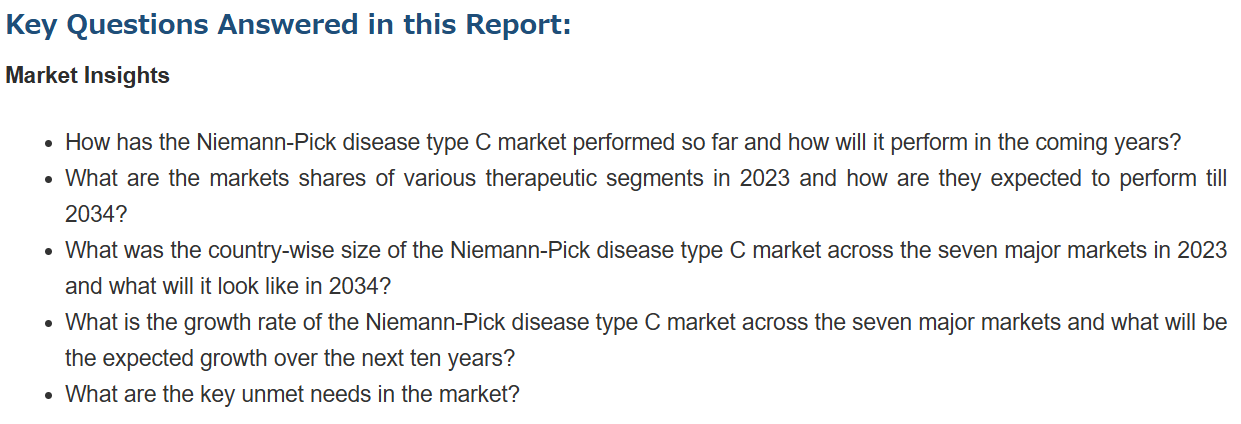Click the question starting "What are the markets shares"
1241x424 pixels.
[x=646, y=196]
